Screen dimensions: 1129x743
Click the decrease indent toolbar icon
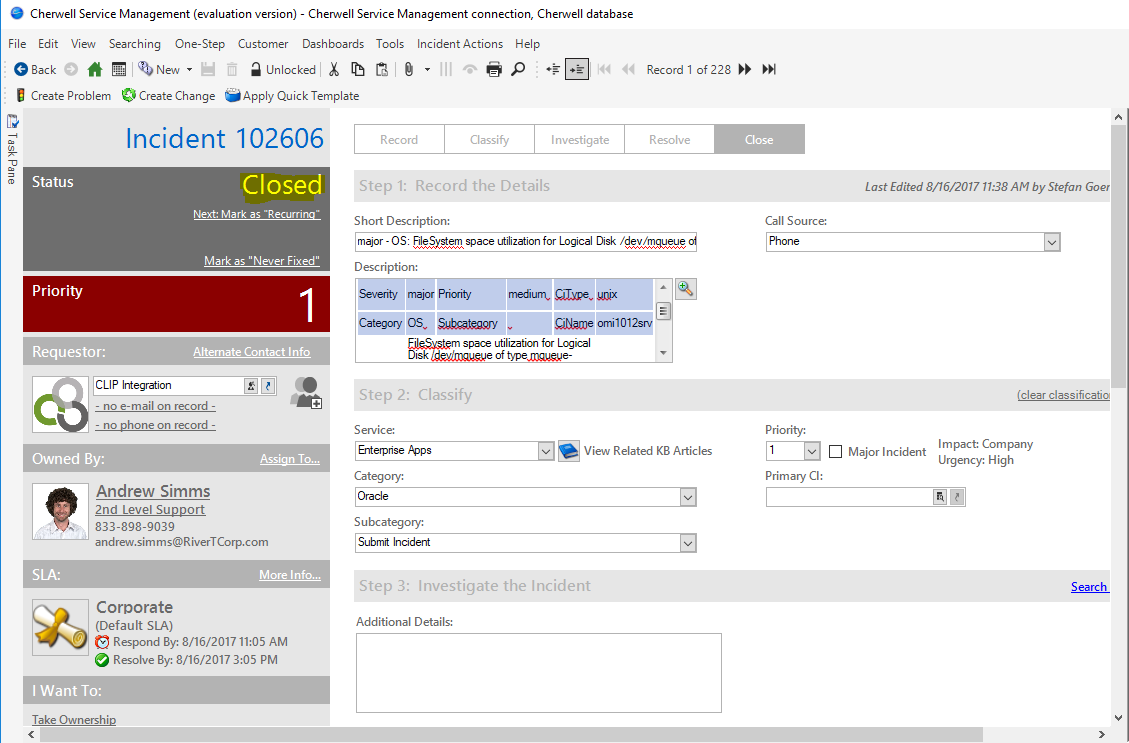click(x=553, y=70)
